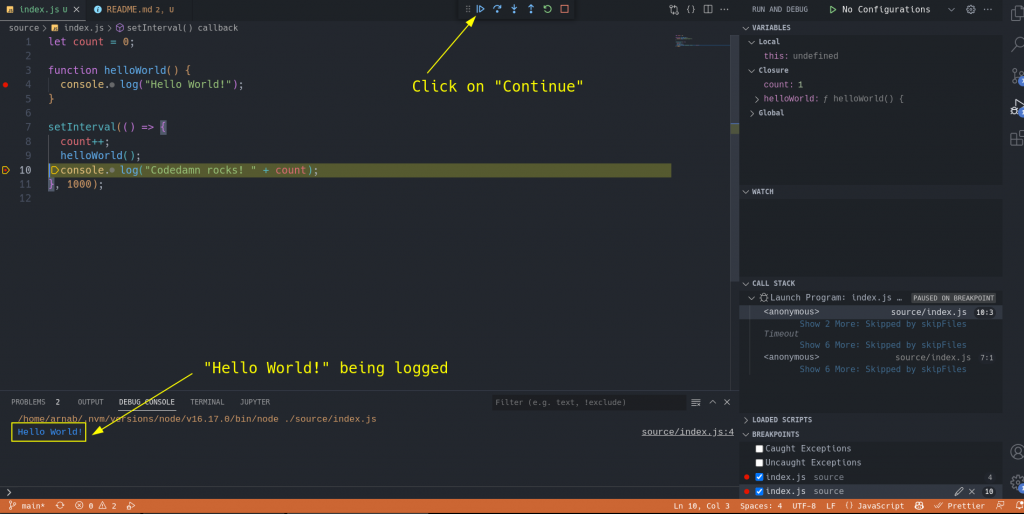
Task: Open the Jupyter panel tab
Action: (x=255, y=402)
